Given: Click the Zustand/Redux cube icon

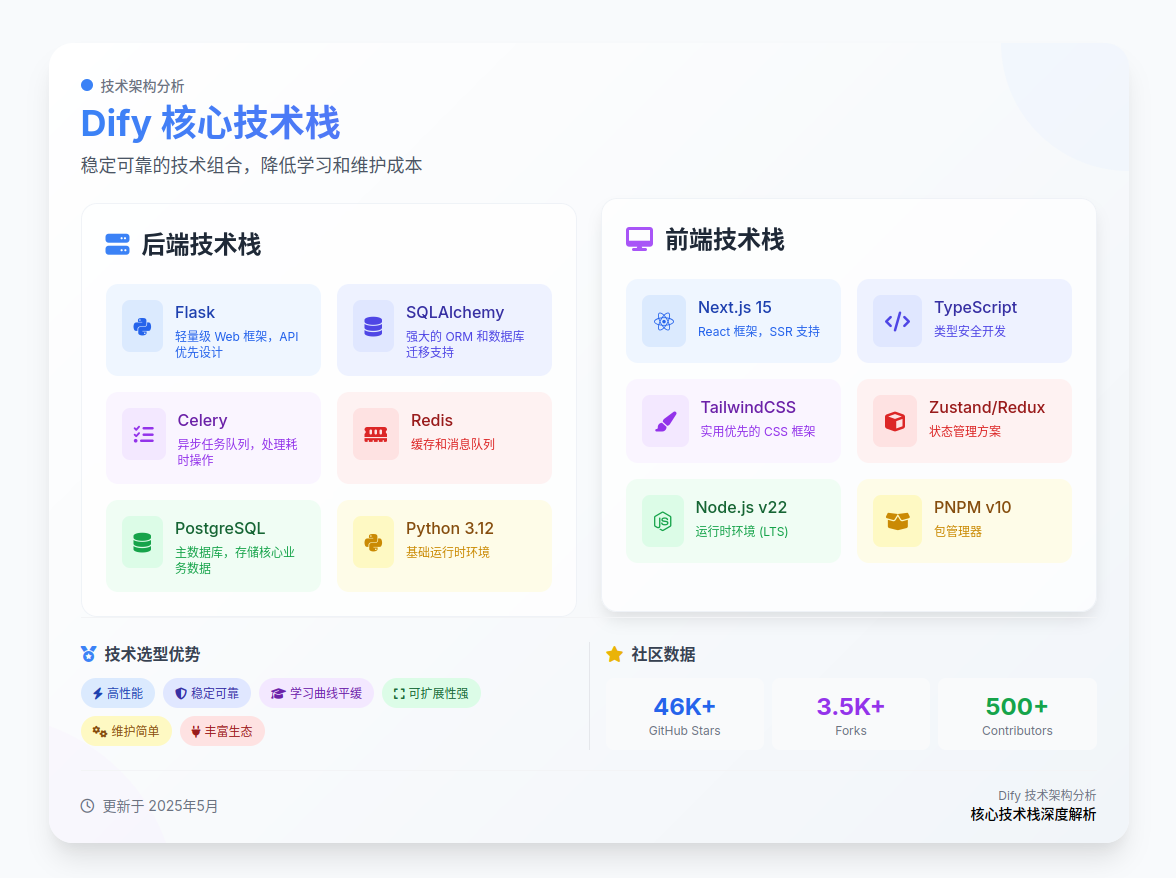Looking at the screenshot, I should pos(895,421).
